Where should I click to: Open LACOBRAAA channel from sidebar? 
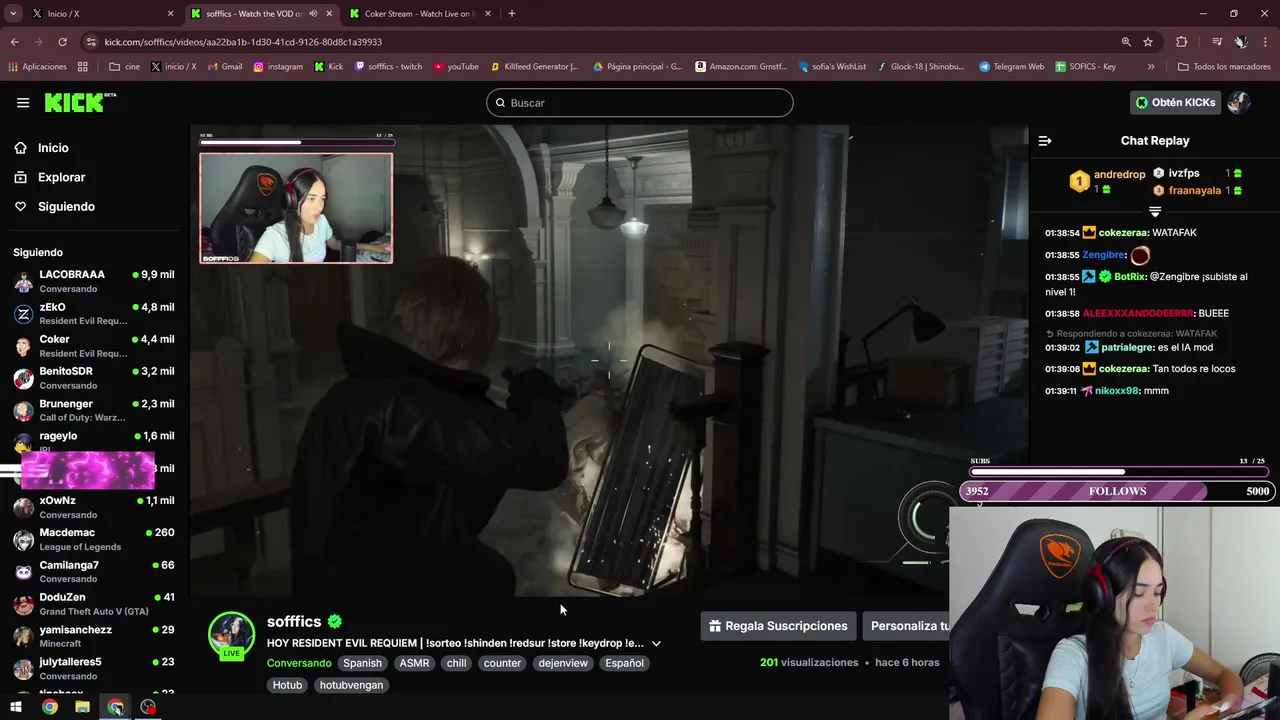coord(94,281)
